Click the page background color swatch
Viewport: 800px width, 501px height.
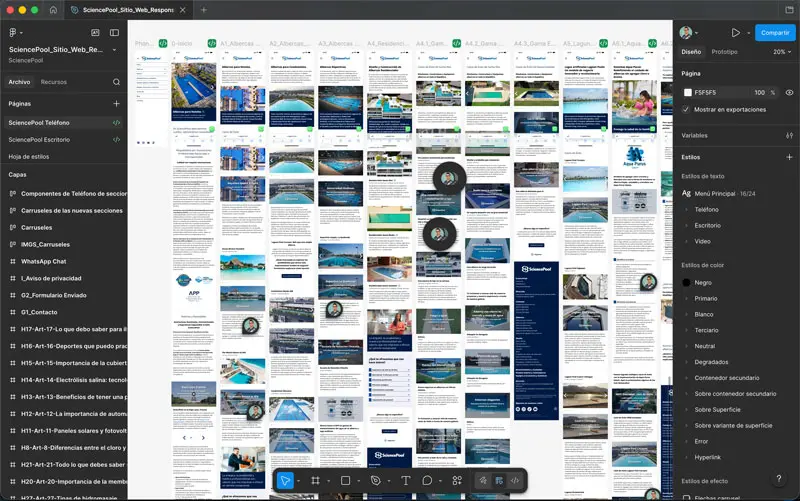[x=688, y=92]
